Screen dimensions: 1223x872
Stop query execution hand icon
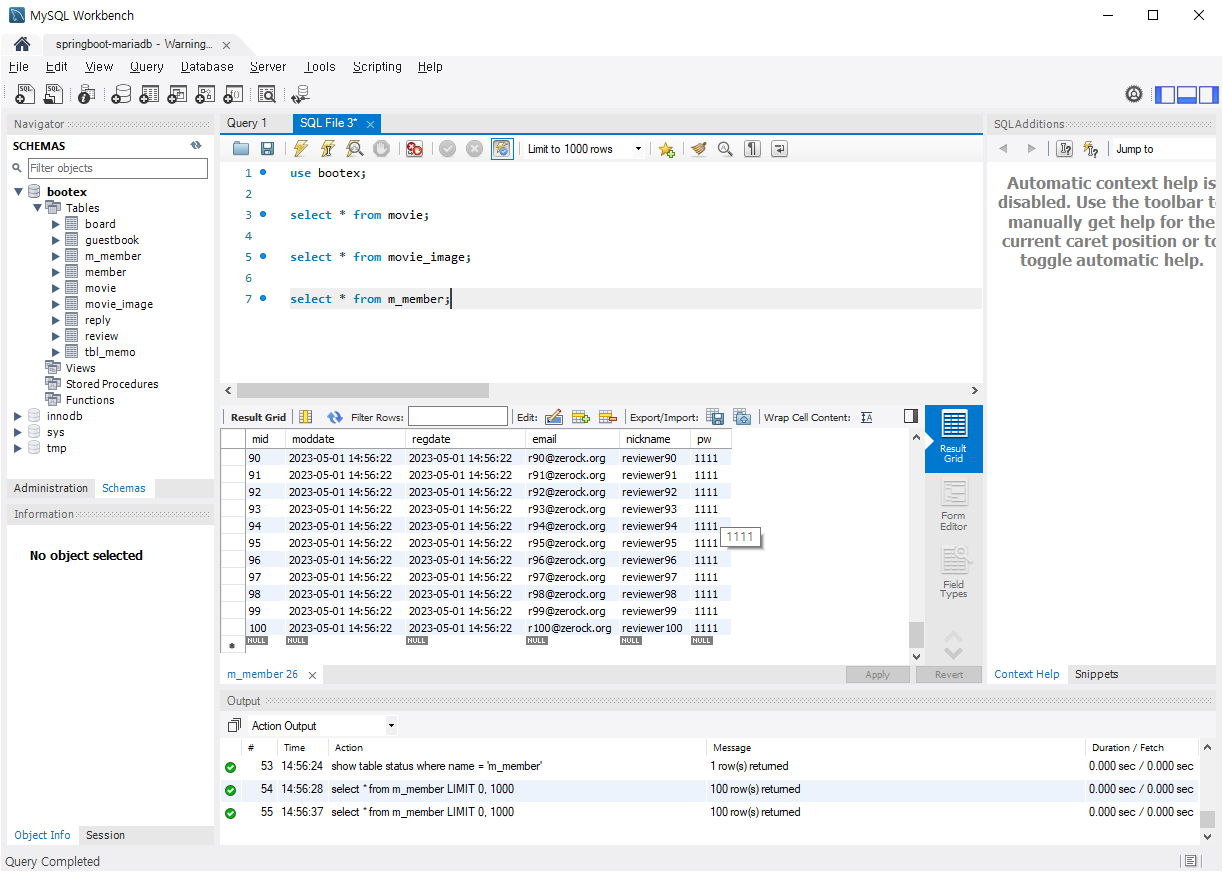pos(381,149)
